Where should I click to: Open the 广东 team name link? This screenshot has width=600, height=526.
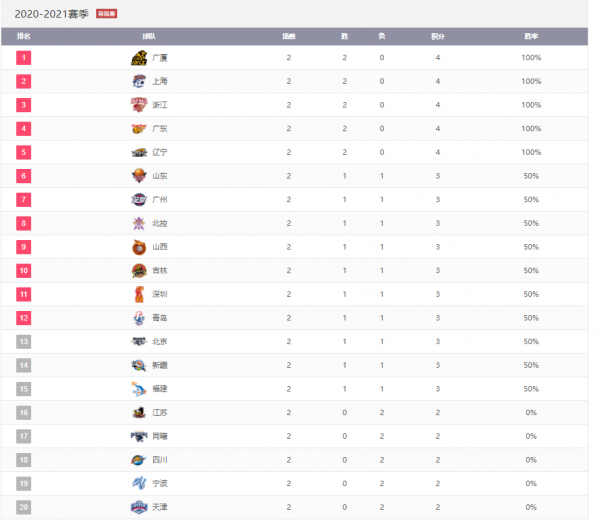160,128
